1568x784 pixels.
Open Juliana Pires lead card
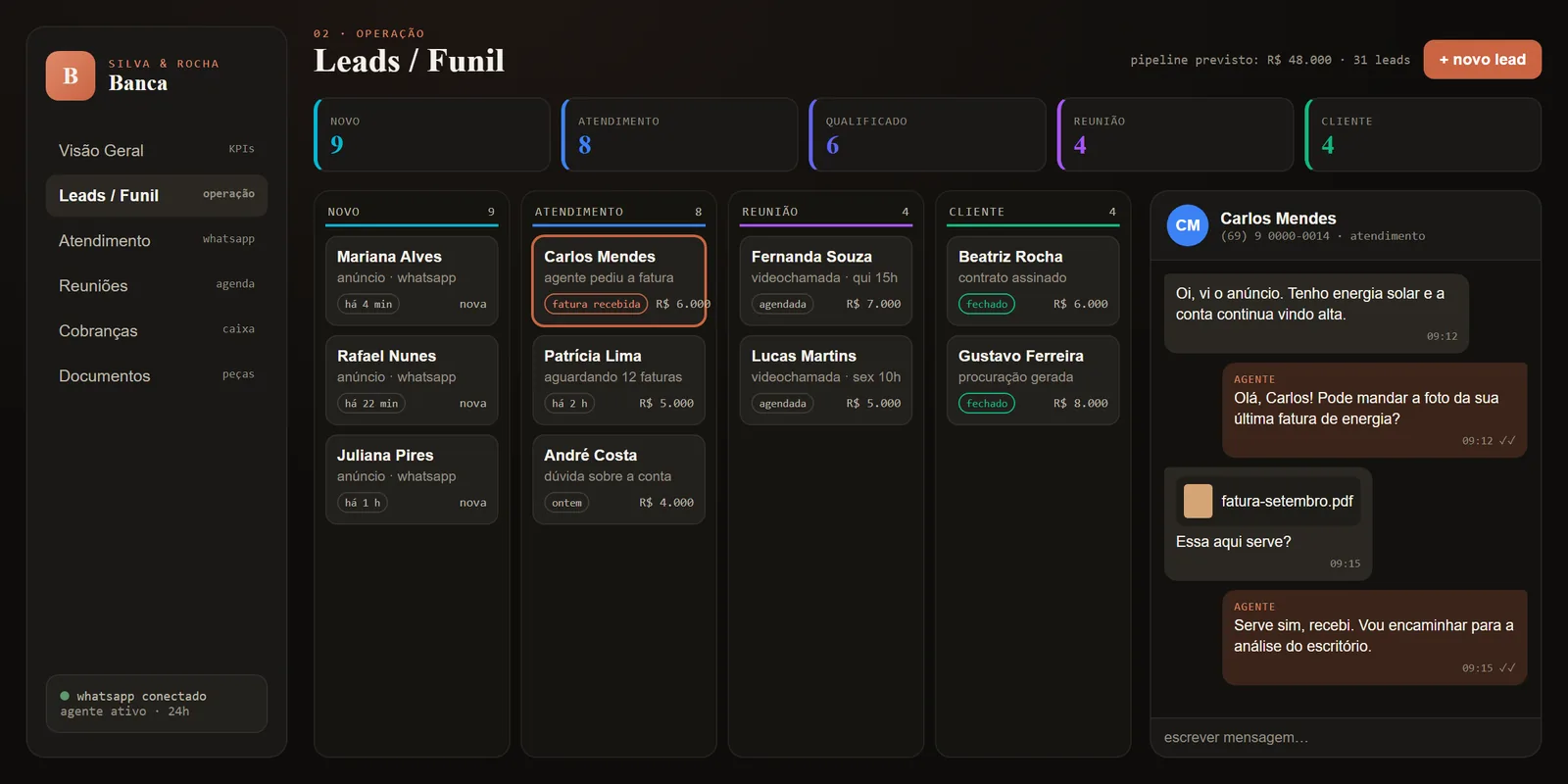click(412, 479)
